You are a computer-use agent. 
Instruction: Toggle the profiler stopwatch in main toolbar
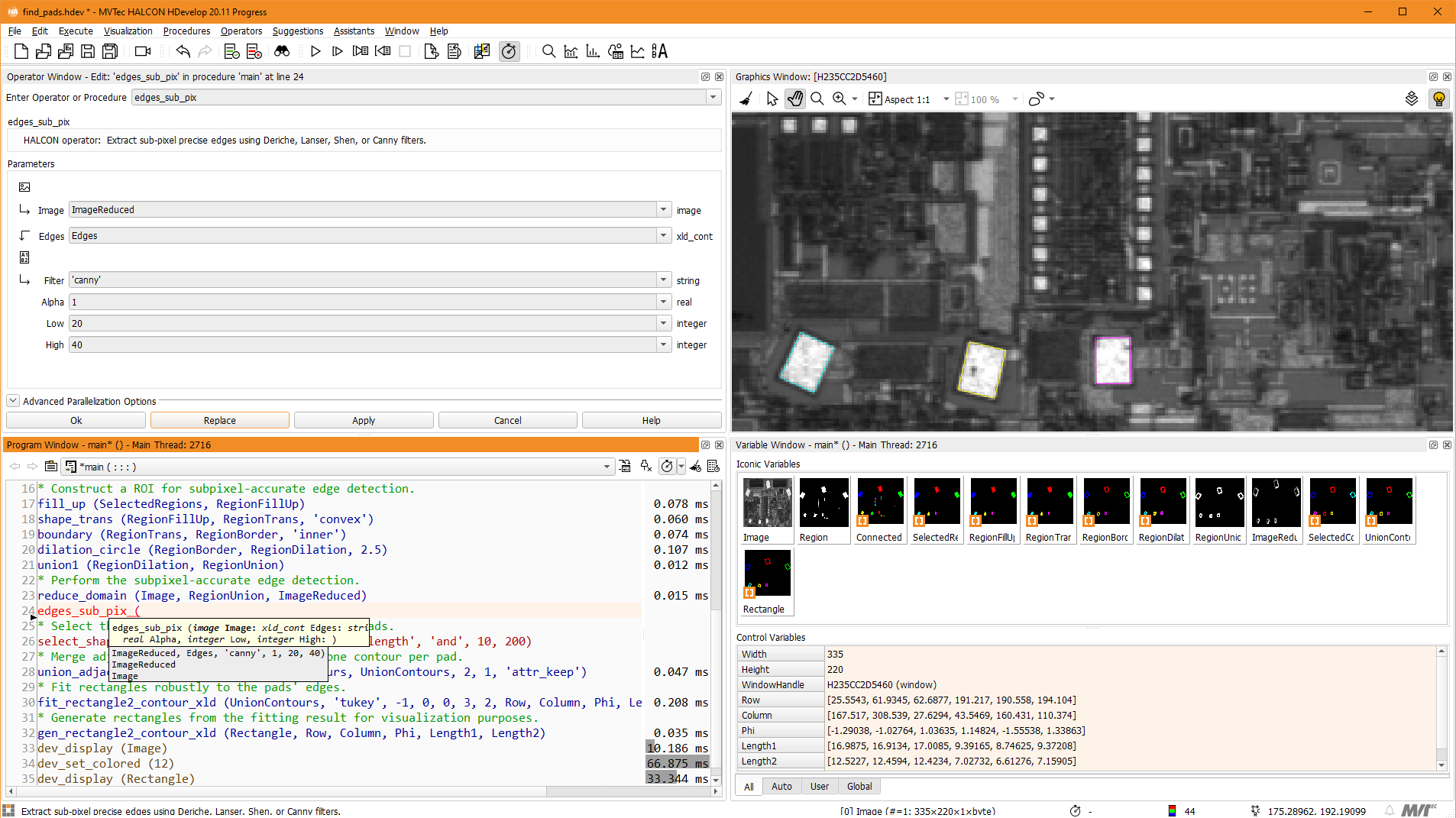(x=509, y=51)
